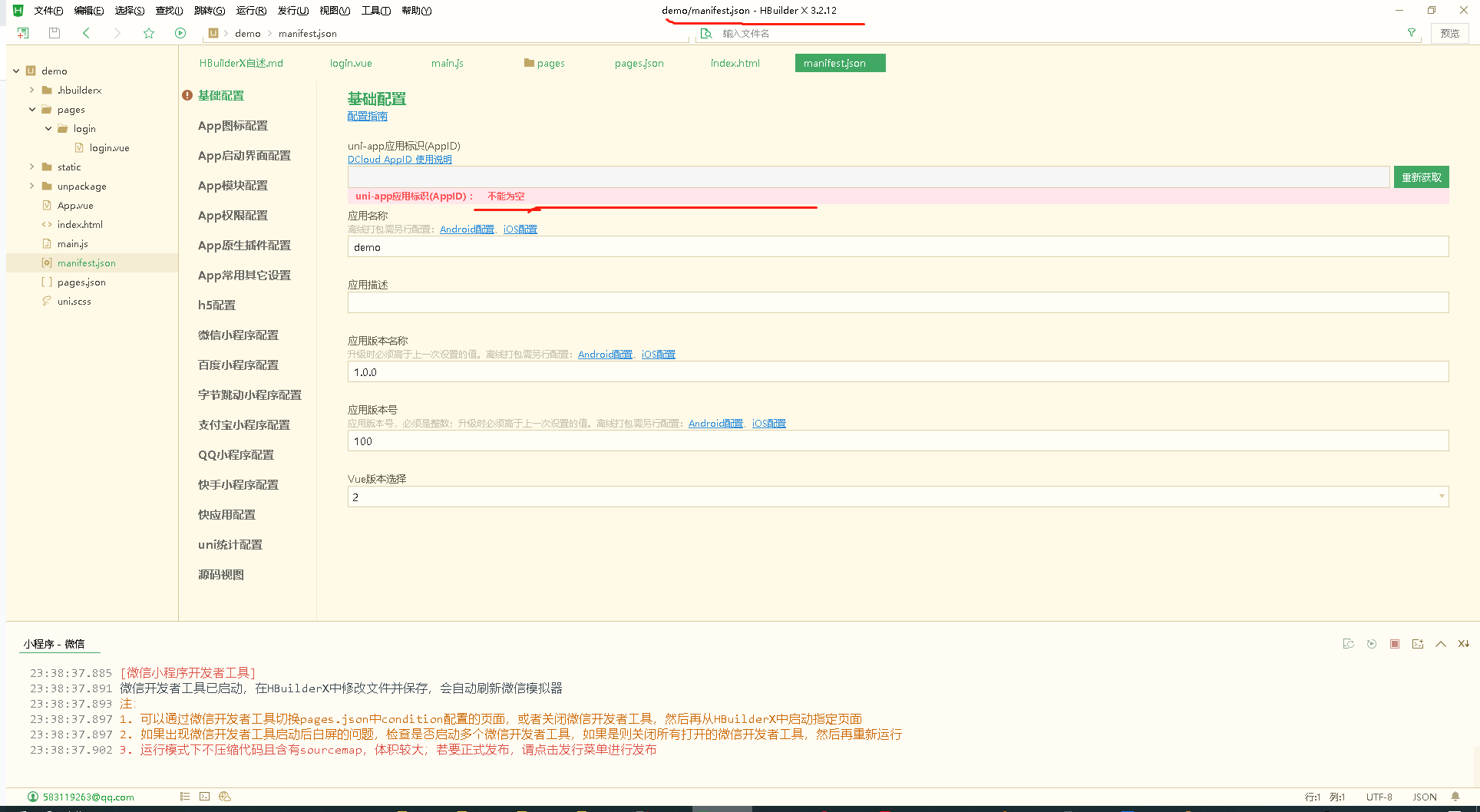Select App模块配置 in settings list
Viewport: 1480px width, 812px height.
(x=233, y=186)
